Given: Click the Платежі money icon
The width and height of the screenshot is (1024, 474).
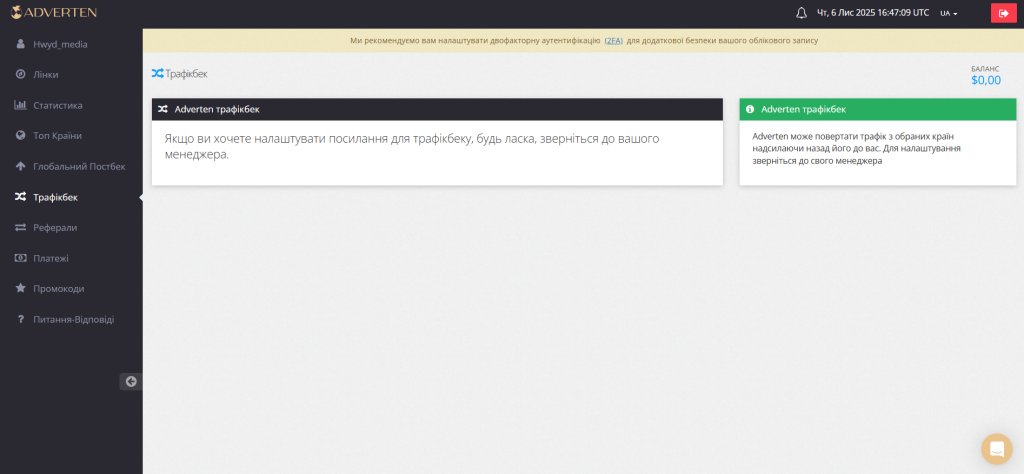Looking at the screenshot, I should (x=20, y=258).
